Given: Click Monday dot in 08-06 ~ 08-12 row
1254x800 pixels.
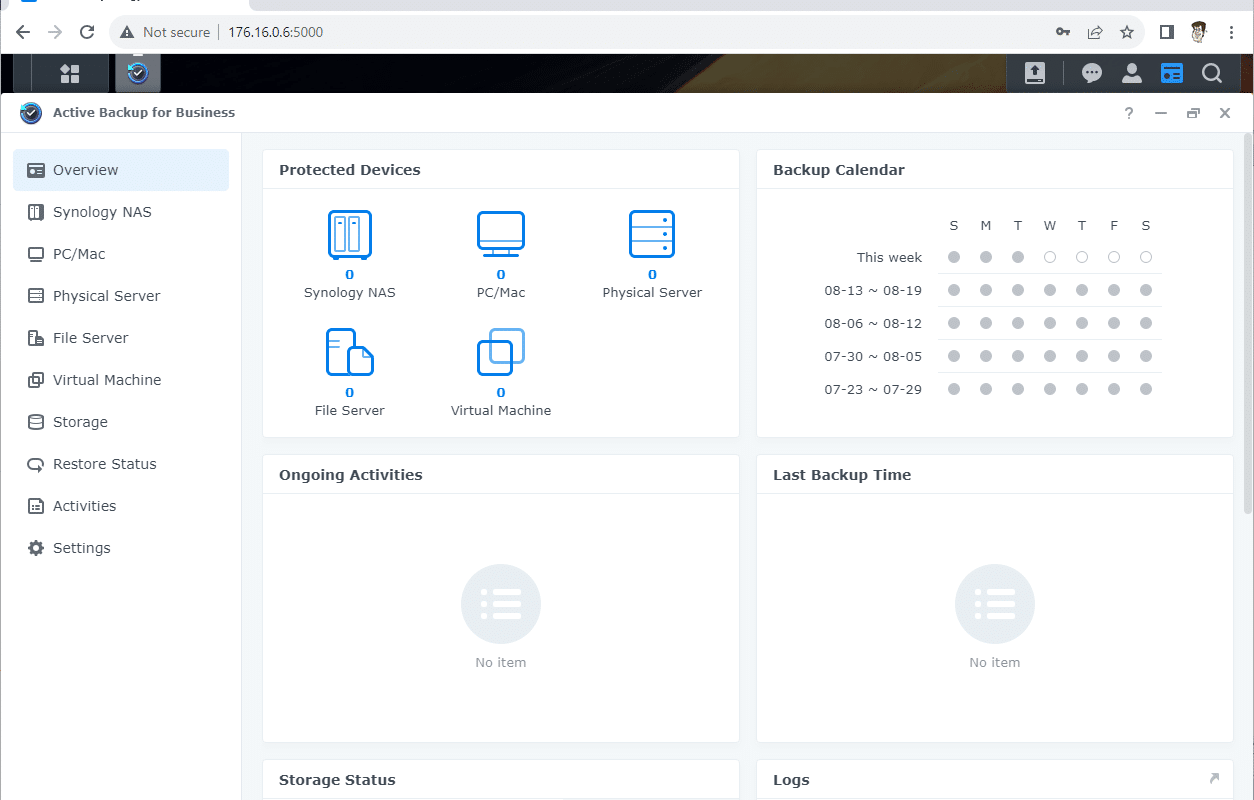Looking at the screenshot, I should point(986,323).
